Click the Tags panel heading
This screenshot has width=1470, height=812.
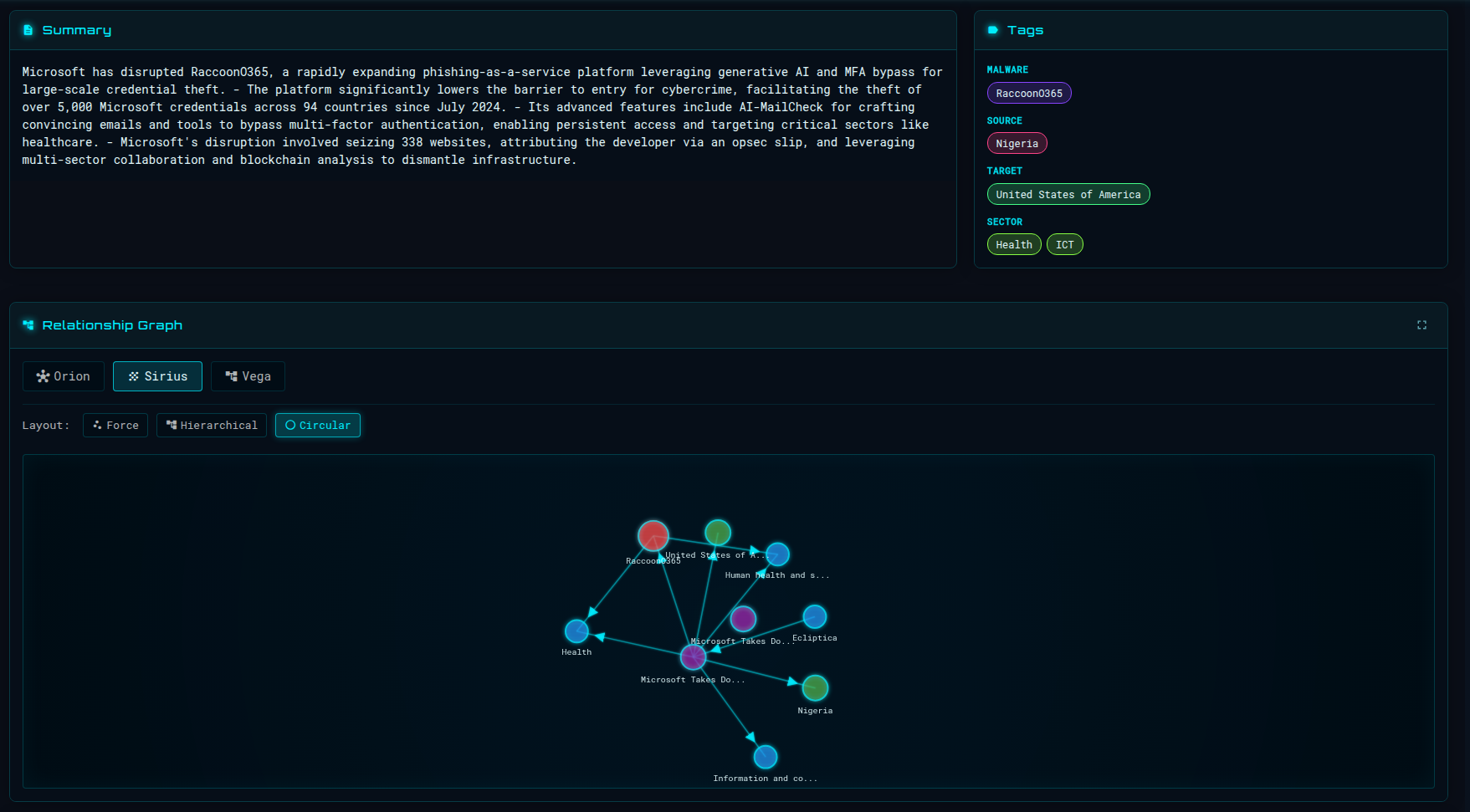1025,30
